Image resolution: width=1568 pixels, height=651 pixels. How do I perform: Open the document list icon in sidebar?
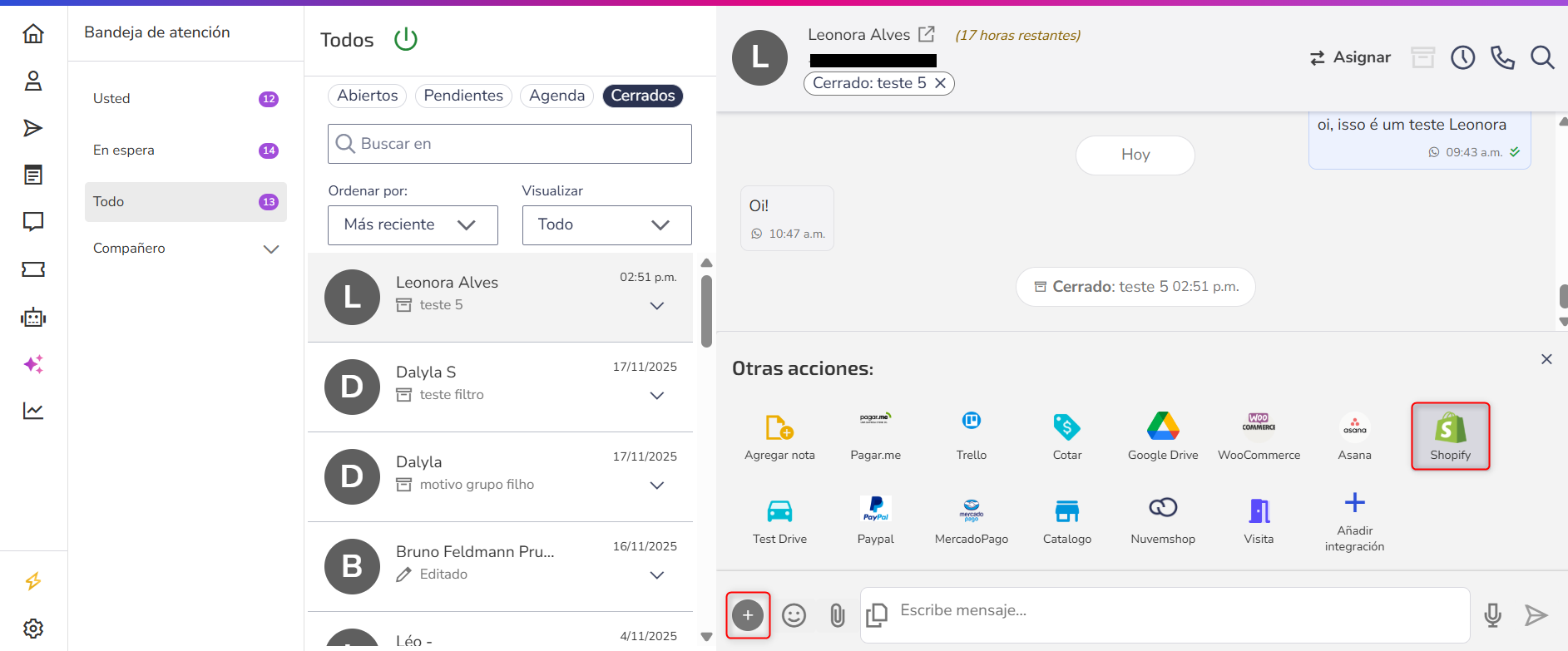coord(33,175)
